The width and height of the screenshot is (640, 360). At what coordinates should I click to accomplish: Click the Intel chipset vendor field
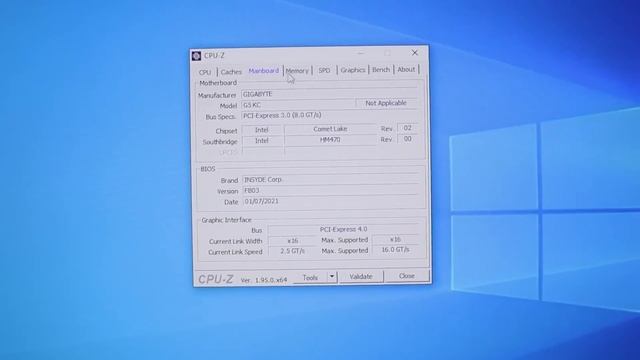pos(262,130)
